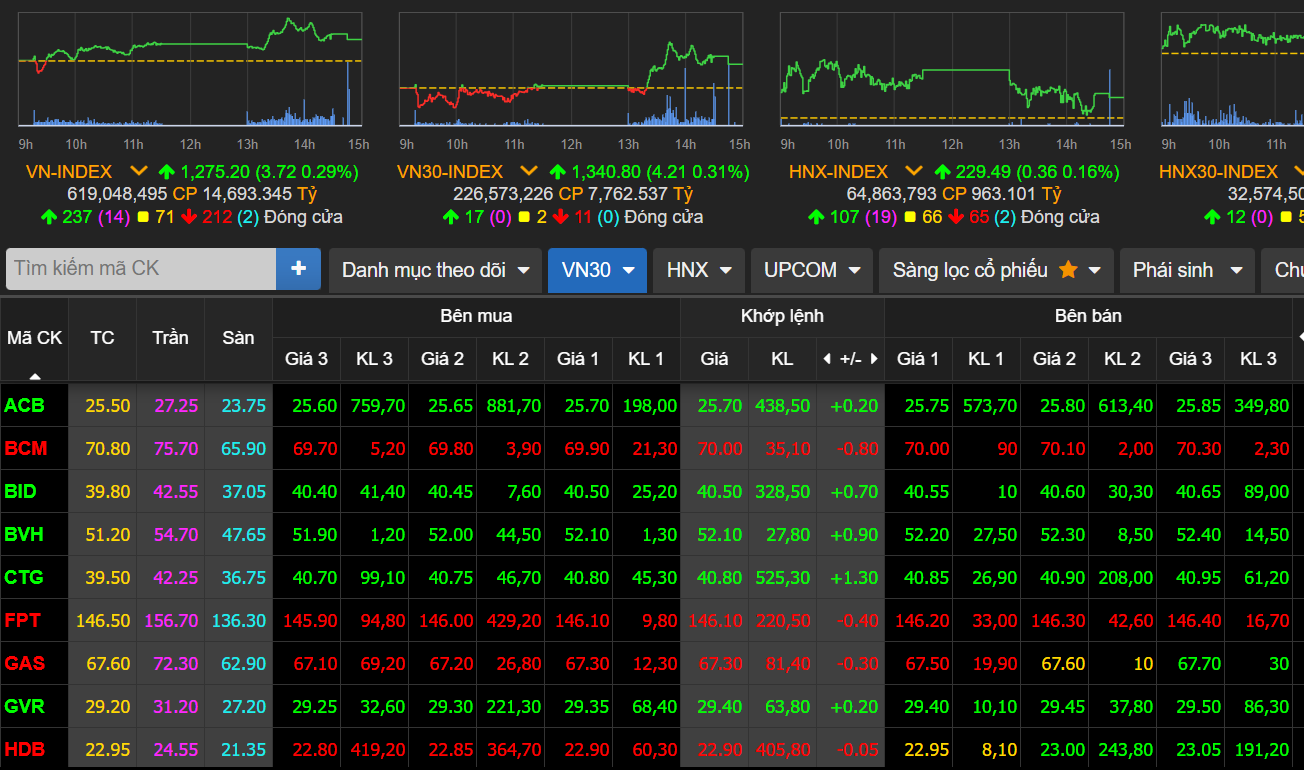The image size is (1304, 770).
Task: Select the FPT stock symbol
Action: tap(23, 620)
